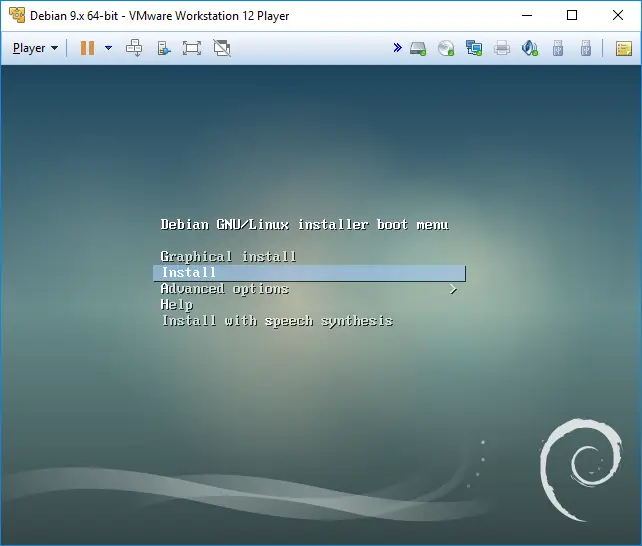
Task: Click the 'Debian GNU/Linux installer boot menu' heading
Action: [x=305, y=225]
